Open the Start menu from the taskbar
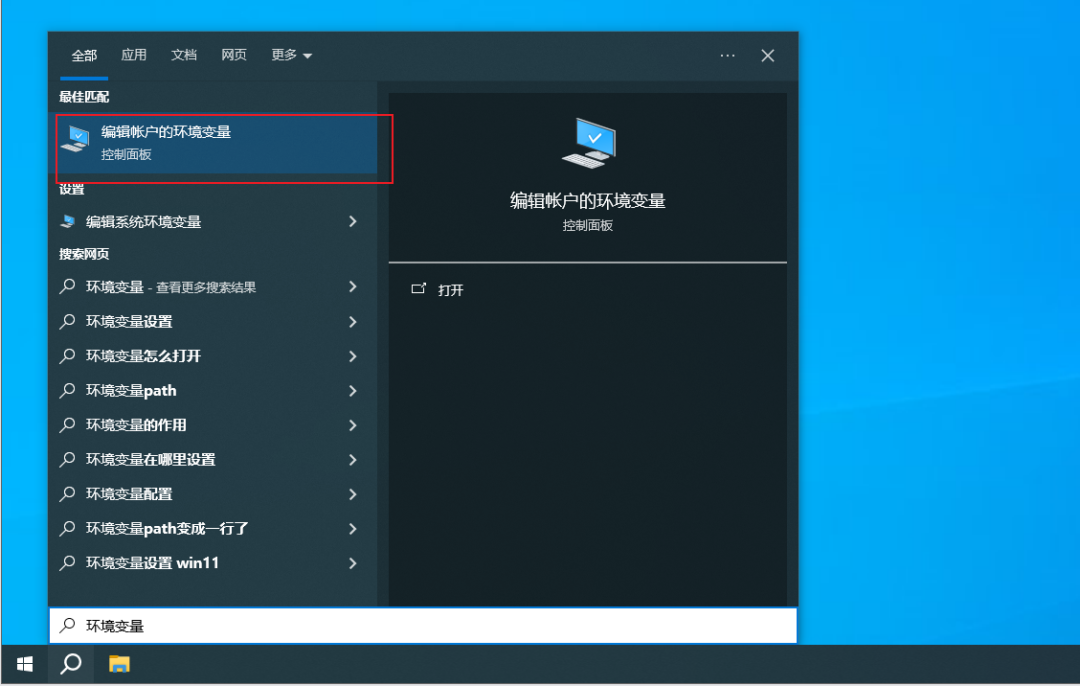This screenshot has width=1080, height=686. (x=23, y=663)
